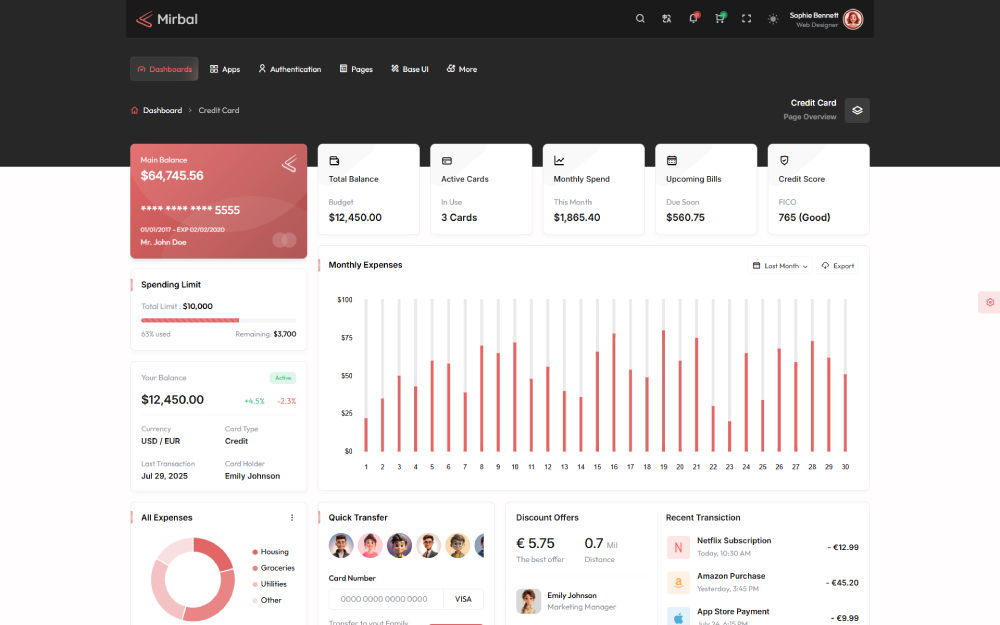1000x625 pixels.
Task: Open the theme customizer gear on right edge
Action: (x=989, y=302)
